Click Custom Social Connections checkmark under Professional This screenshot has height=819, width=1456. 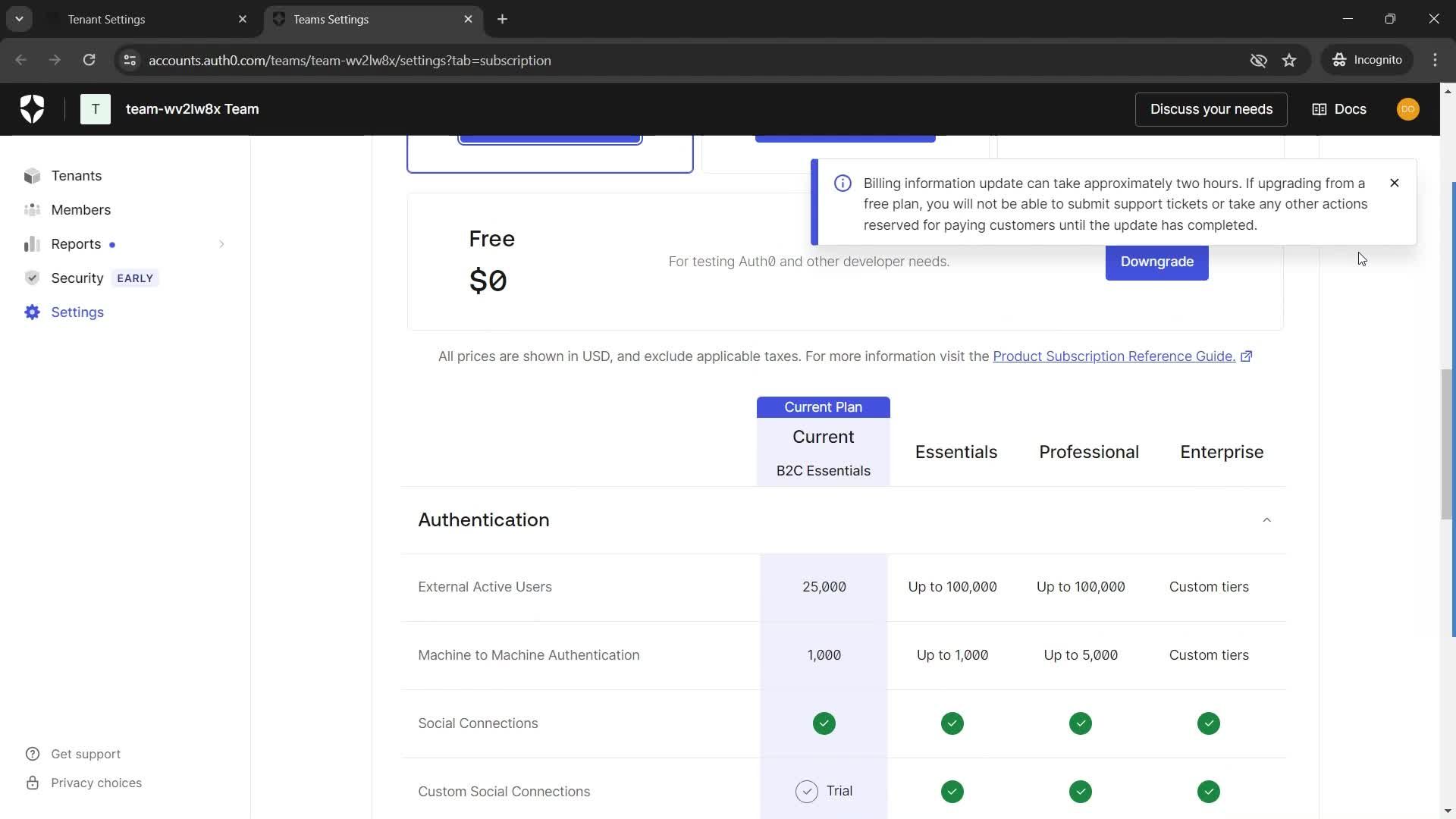tap(1081, 792)
